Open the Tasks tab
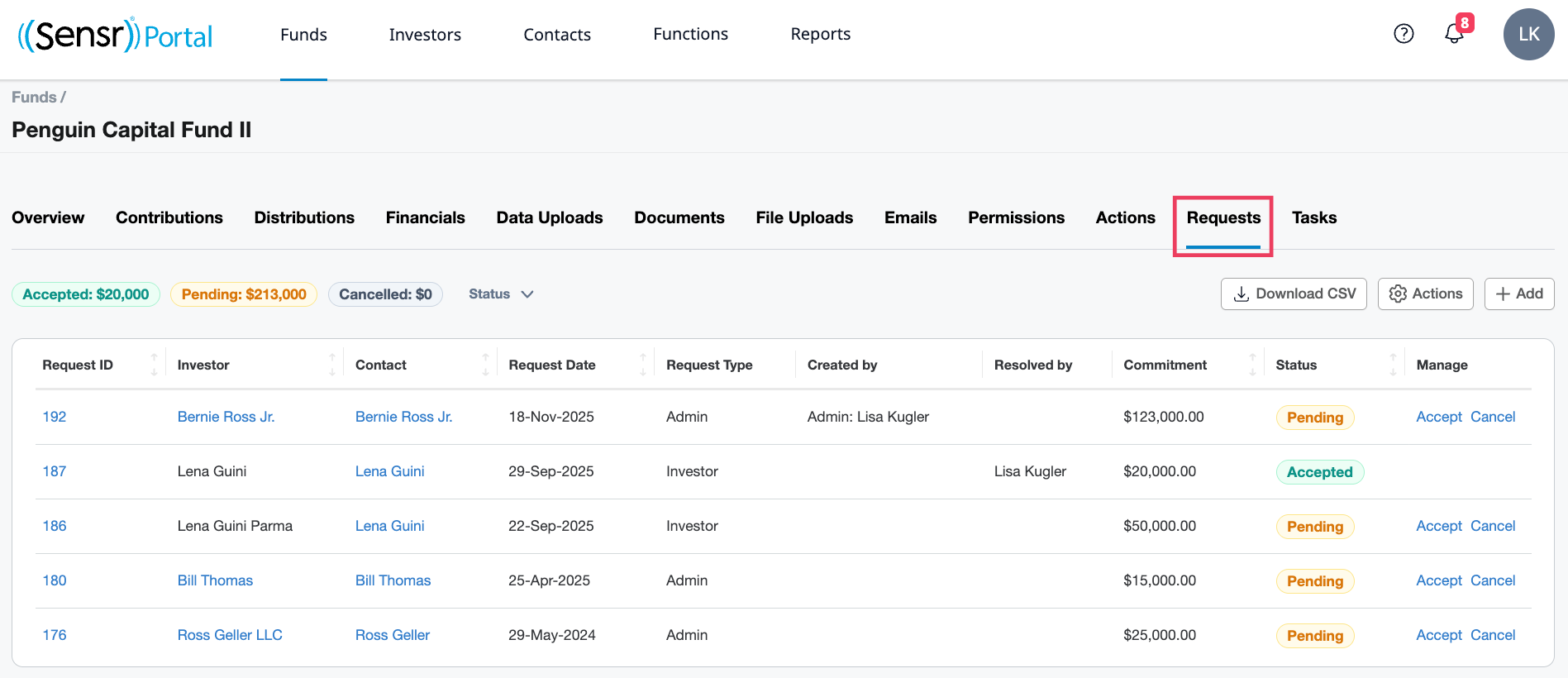1568x678 pixels. coord(1313,217)
